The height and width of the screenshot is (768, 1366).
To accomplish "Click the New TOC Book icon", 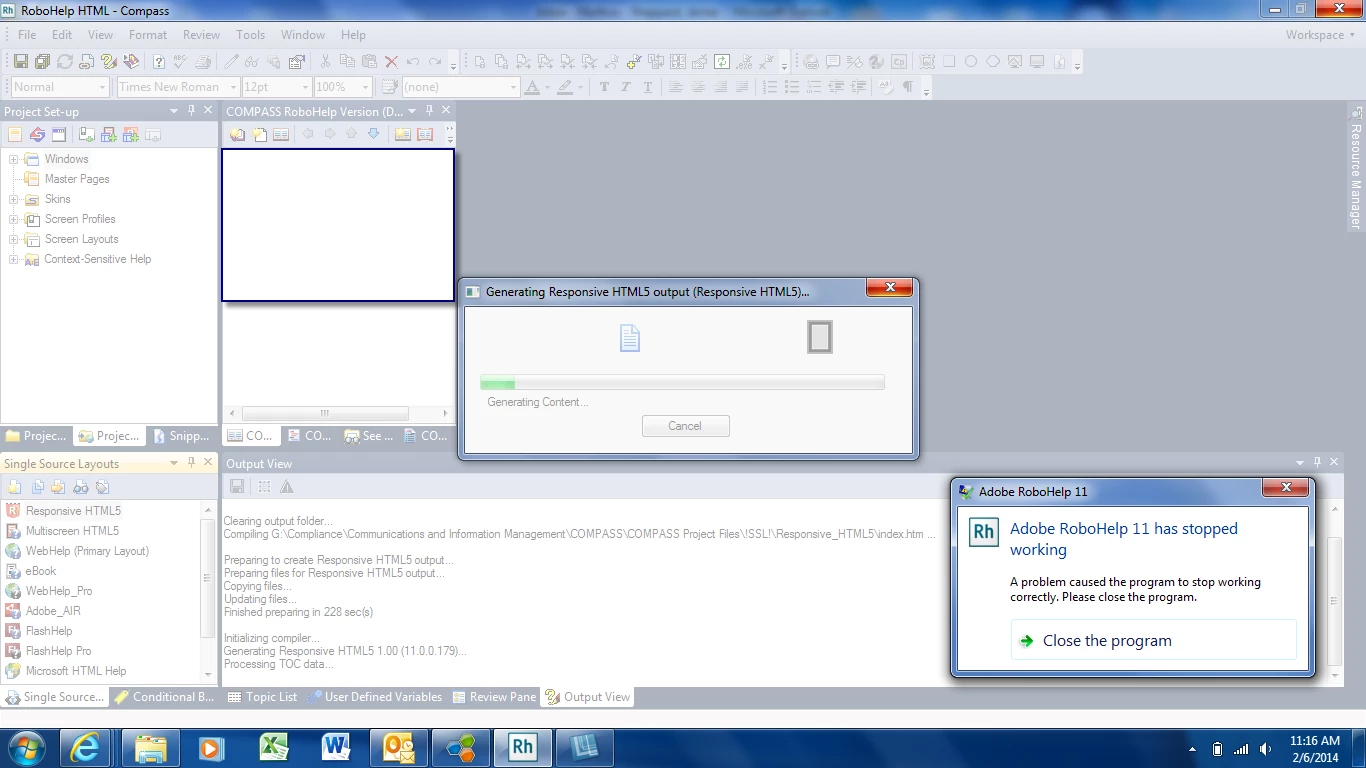I will [x=237, y=134].
